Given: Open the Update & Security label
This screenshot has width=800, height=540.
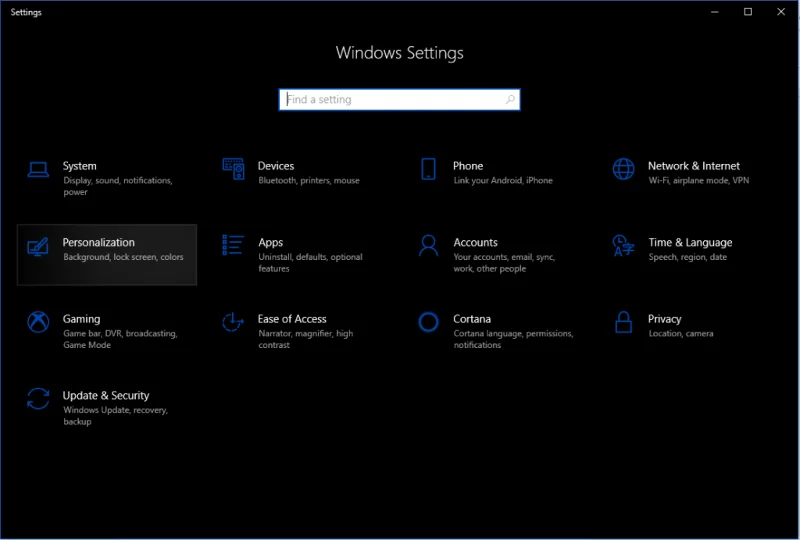Looking at the screenshot, I should pos(106,395).
